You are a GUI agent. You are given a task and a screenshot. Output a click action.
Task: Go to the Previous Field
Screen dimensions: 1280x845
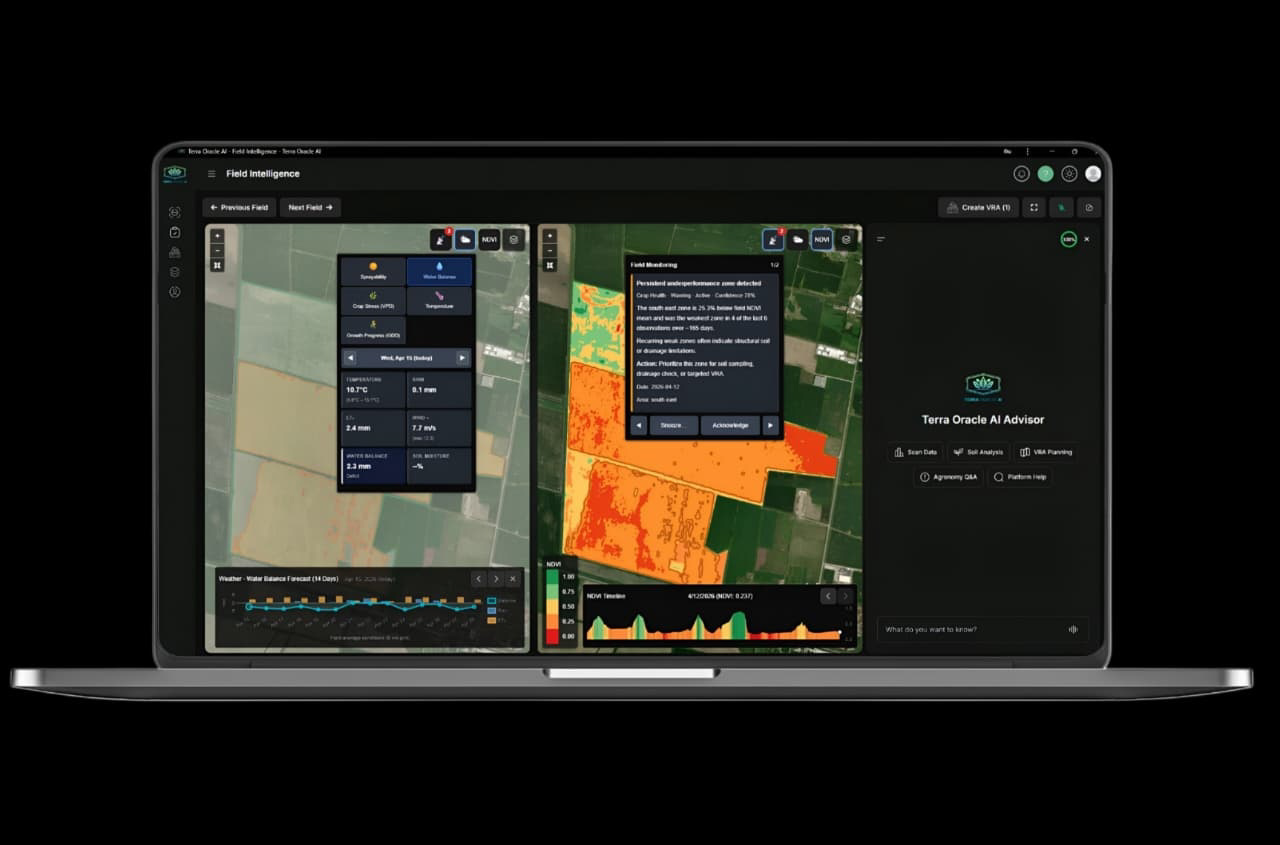pyautogui.click(x=239, y=207)
